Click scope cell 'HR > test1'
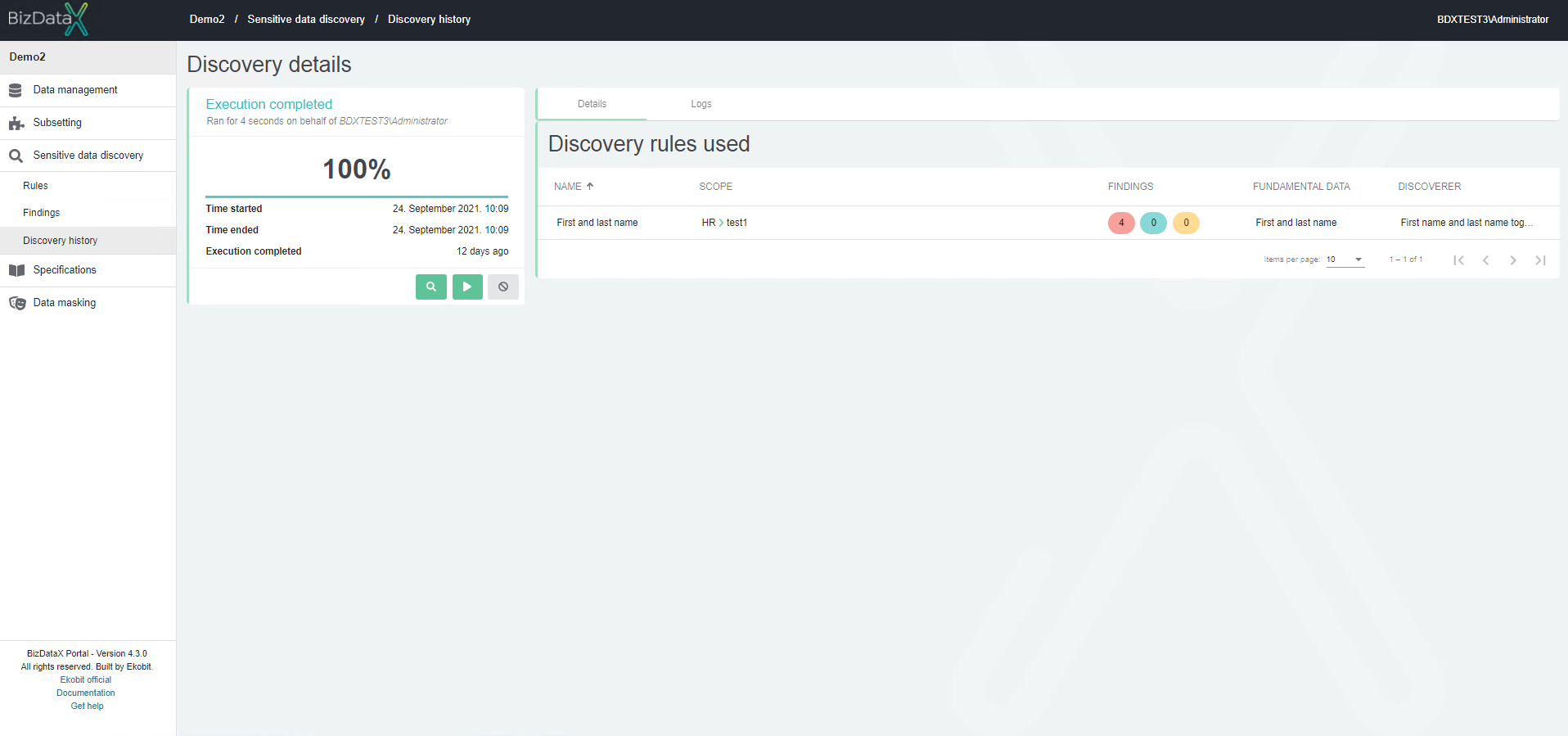This screenshot has height=736, width=1568. click(724, 223)
